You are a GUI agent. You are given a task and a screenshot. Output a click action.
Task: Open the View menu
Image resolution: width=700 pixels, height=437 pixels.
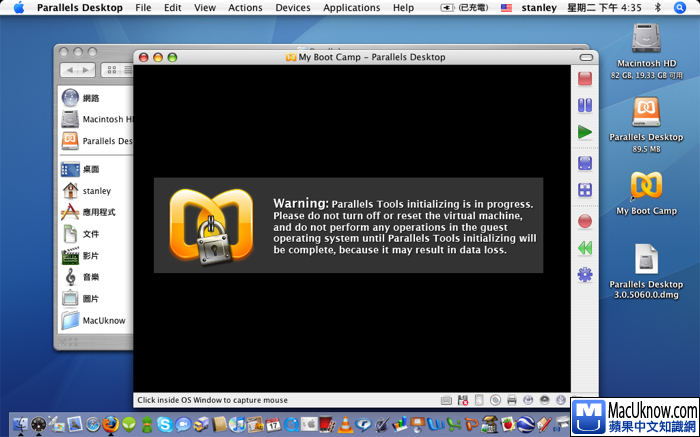click(x=205, y=8)
